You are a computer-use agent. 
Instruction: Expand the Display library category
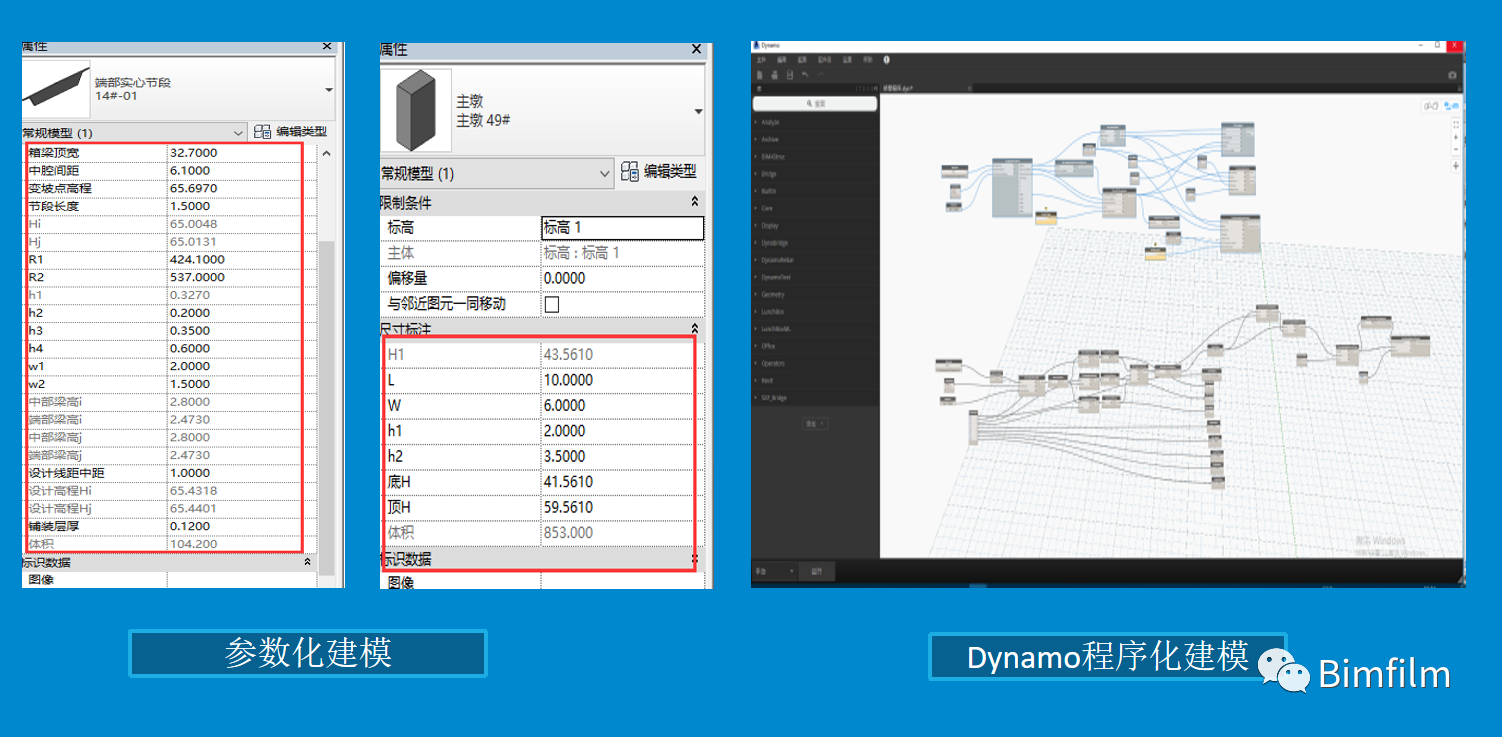click(770, 225)
